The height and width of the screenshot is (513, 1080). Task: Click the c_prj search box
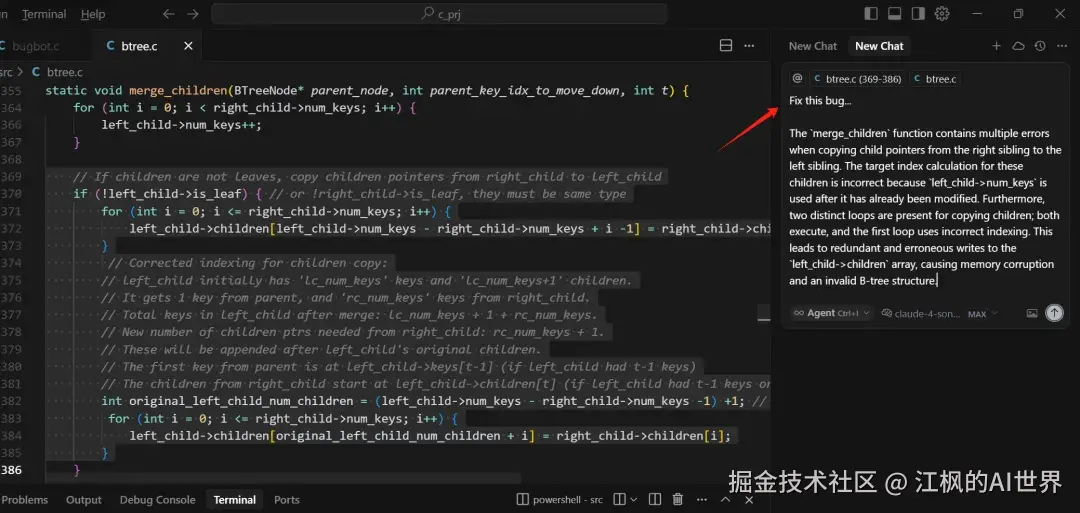coord(439,14)
